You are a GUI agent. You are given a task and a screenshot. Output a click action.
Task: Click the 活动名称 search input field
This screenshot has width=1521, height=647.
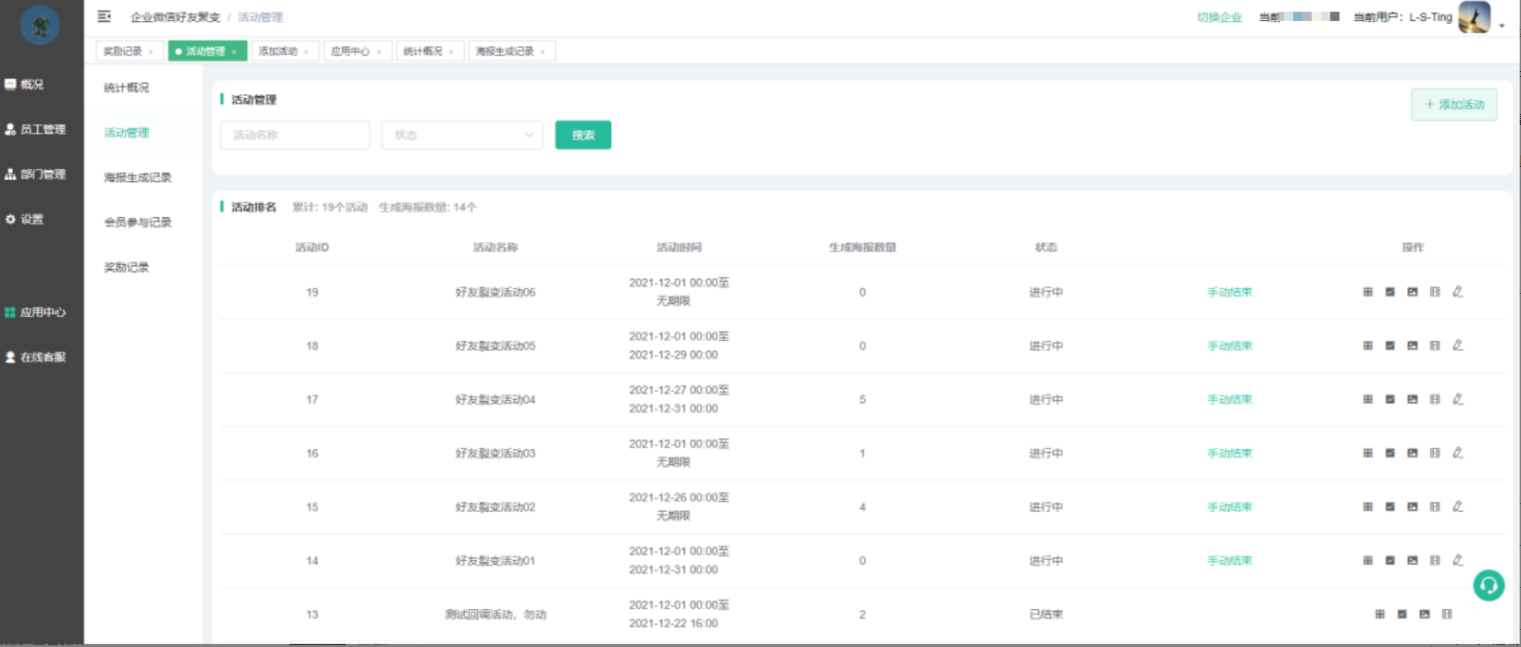295,135
